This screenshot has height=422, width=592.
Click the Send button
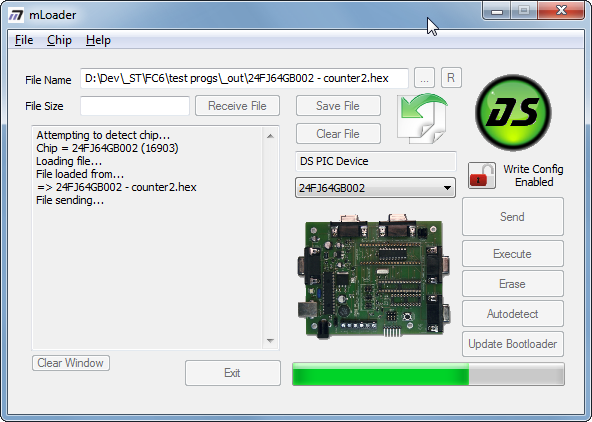[513, 217]
